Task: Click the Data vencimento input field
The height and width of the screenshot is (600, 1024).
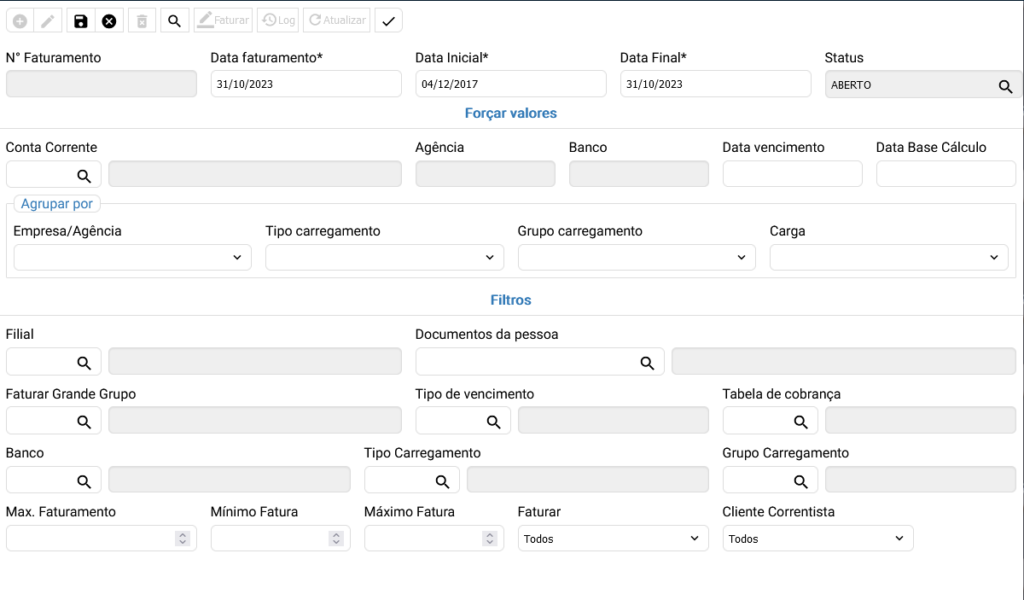Action: pyautogui.click(x=792, y=174)
